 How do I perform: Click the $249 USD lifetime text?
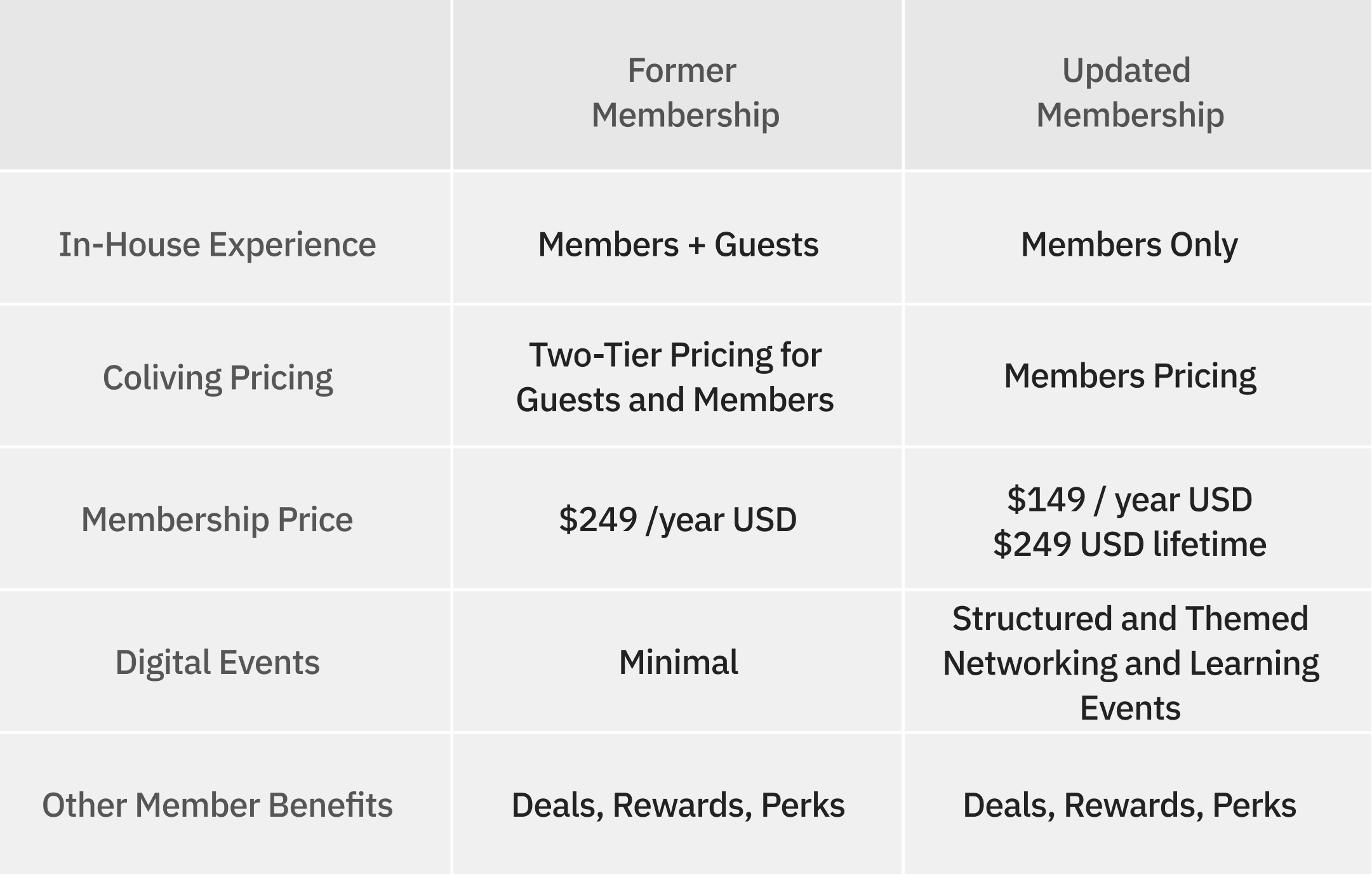[x=1129, y=544]
